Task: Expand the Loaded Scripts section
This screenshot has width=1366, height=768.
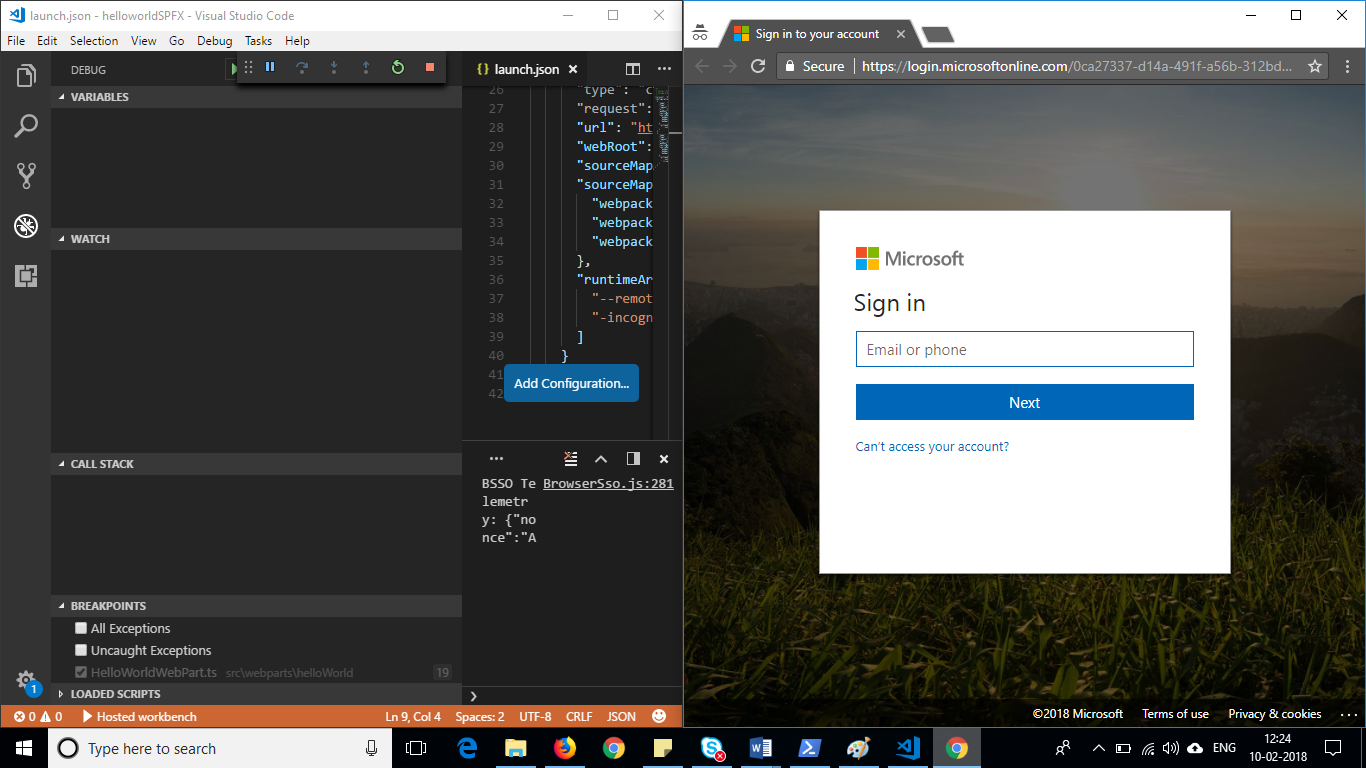Action: [x=257, y=693]
